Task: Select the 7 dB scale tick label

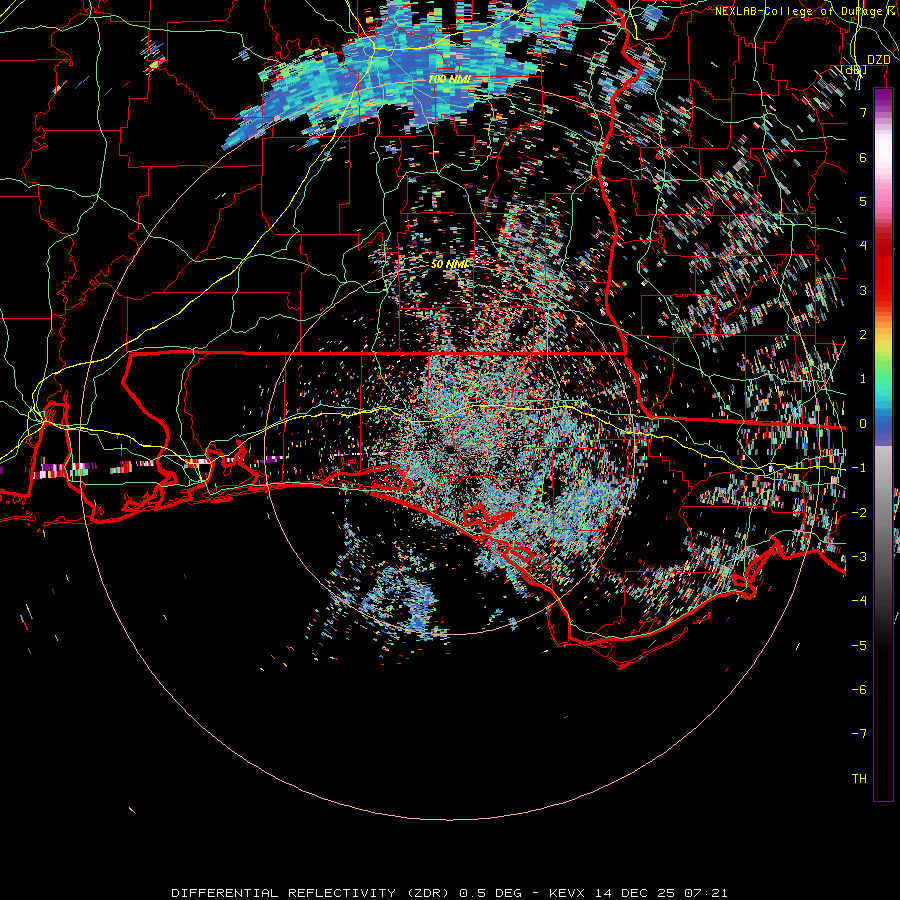Action: click(863, 112)
